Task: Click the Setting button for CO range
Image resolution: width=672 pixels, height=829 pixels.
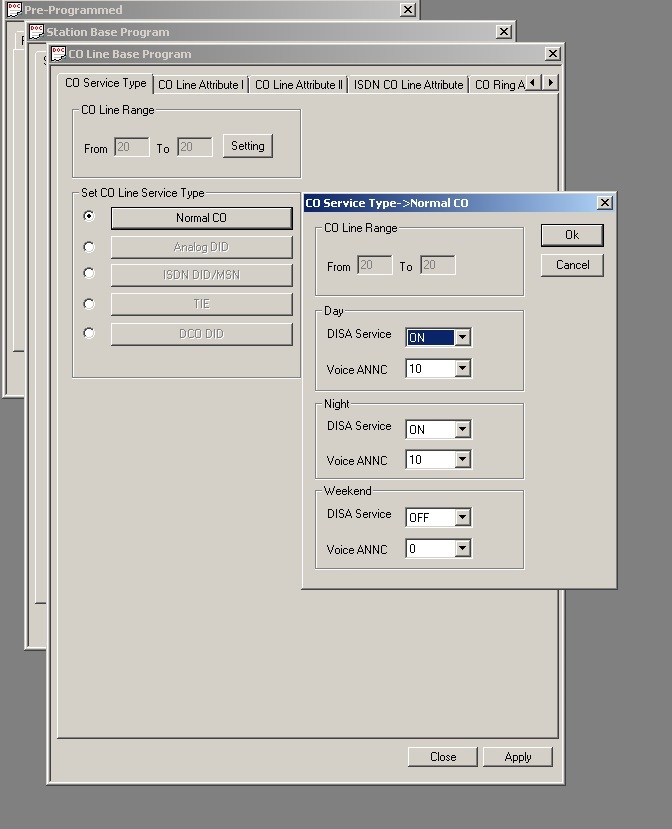Action: tap(247, 146)
